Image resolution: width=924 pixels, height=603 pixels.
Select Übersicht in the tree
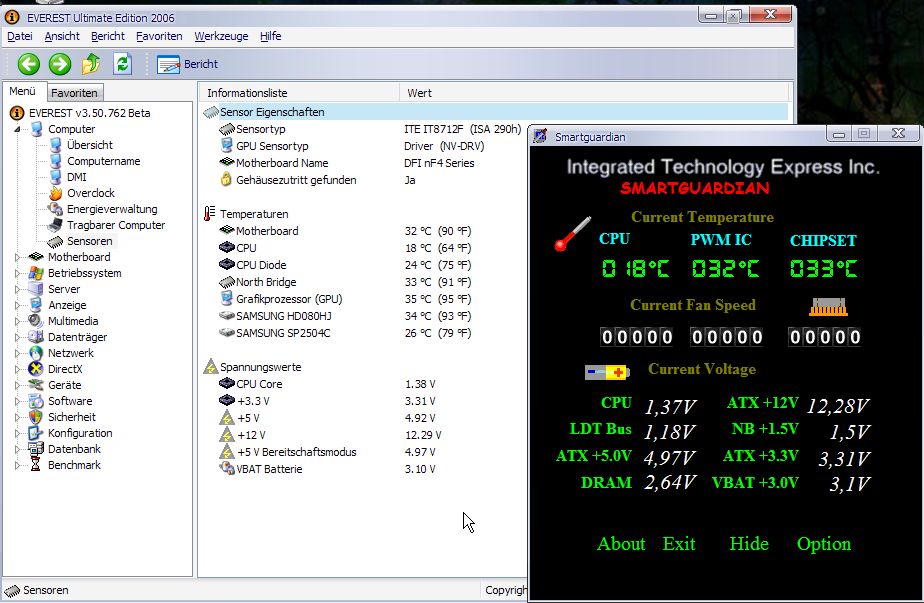90,145
